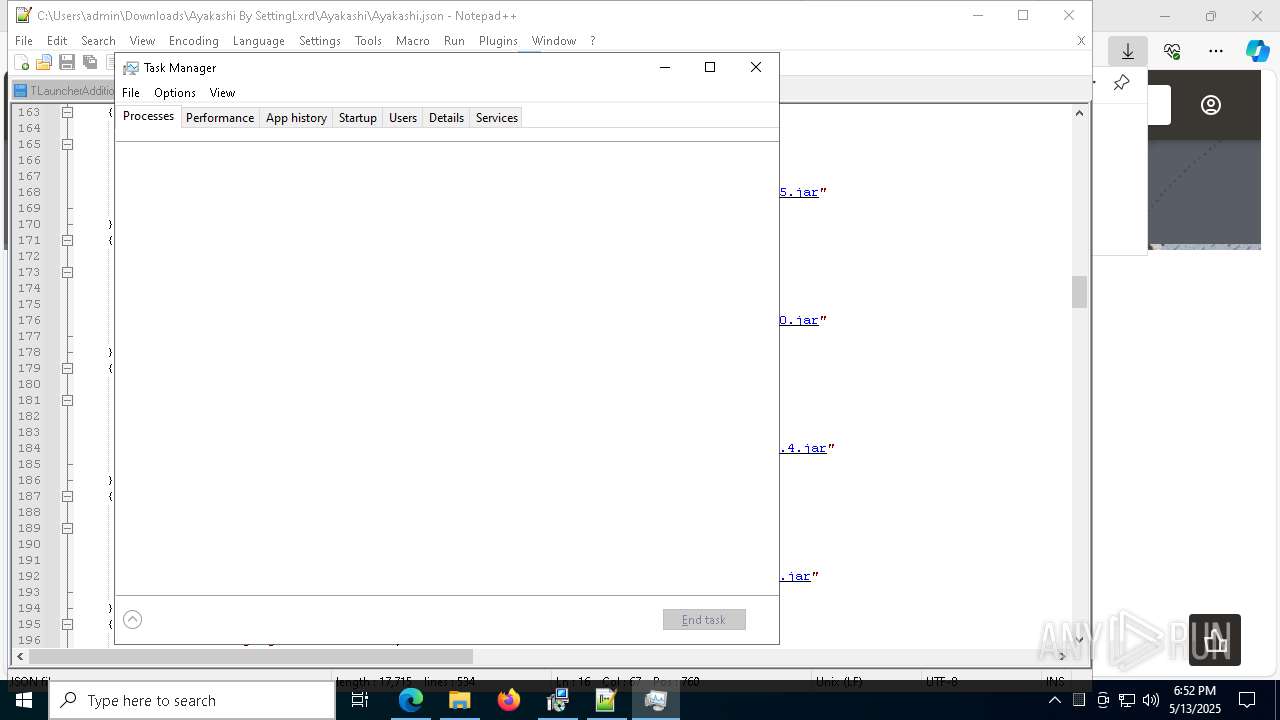Click the Notepad++ app icon in the title bar
The width and height of the screenshot is (1280, 720).
click(x=23, y=15)
